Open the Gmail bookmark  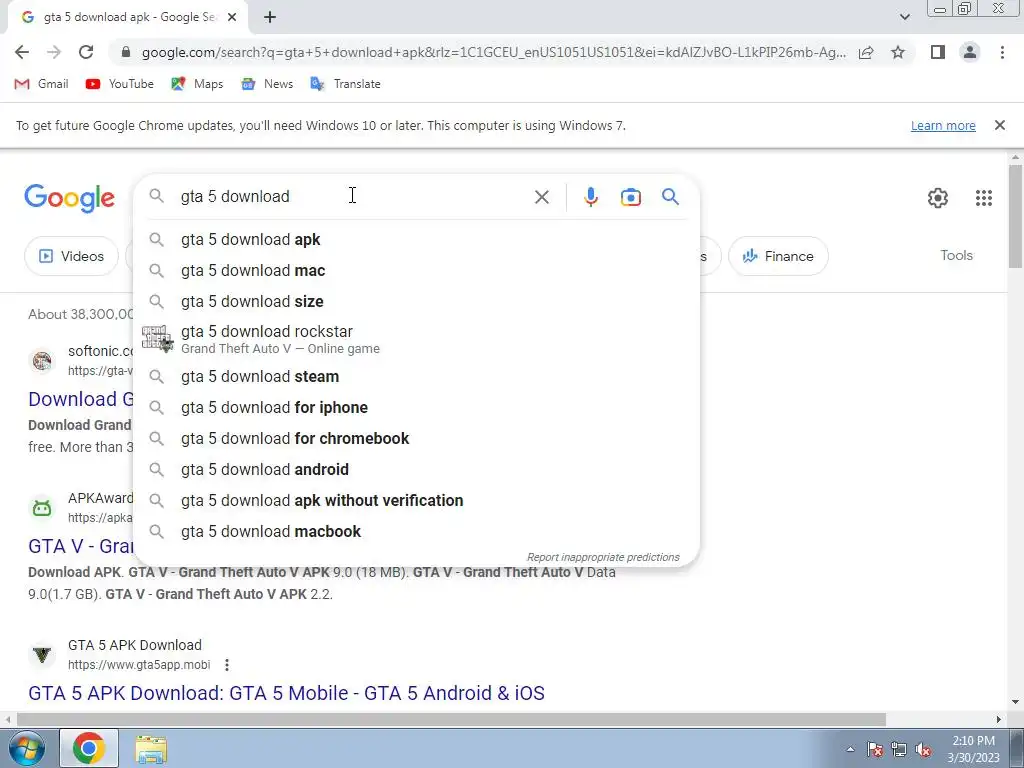tap(41, 84)
